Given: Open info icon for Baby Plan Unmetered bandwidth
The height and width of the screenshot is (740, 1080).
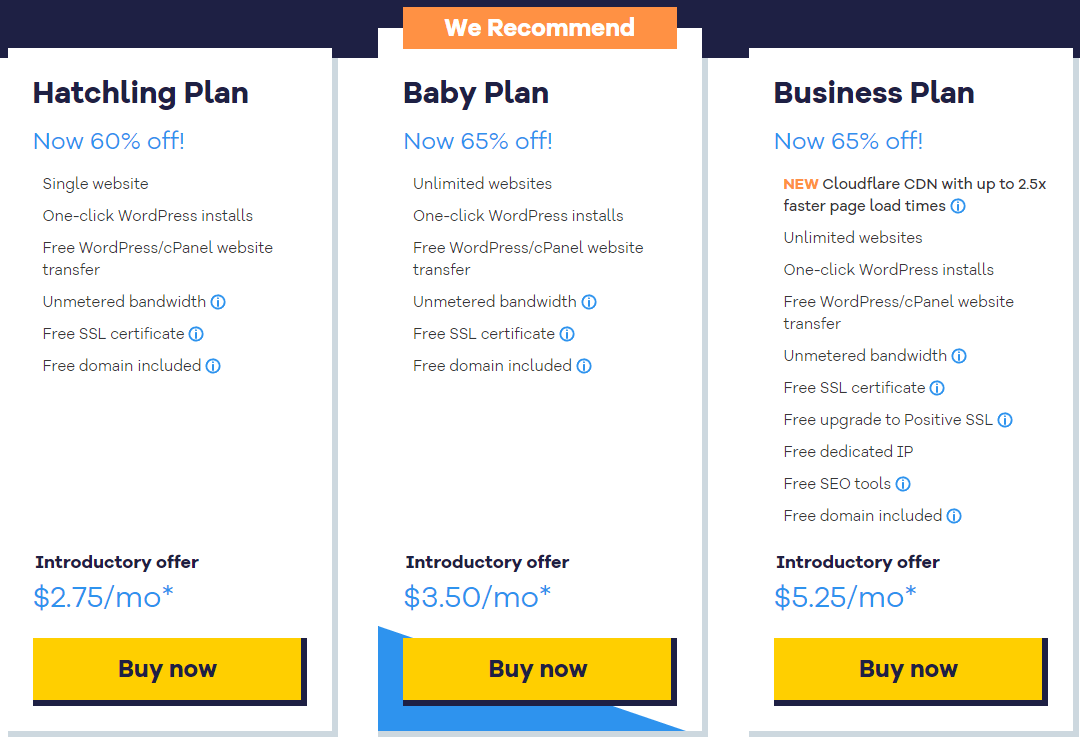Looking at the screenshot, I should [589, 302].
